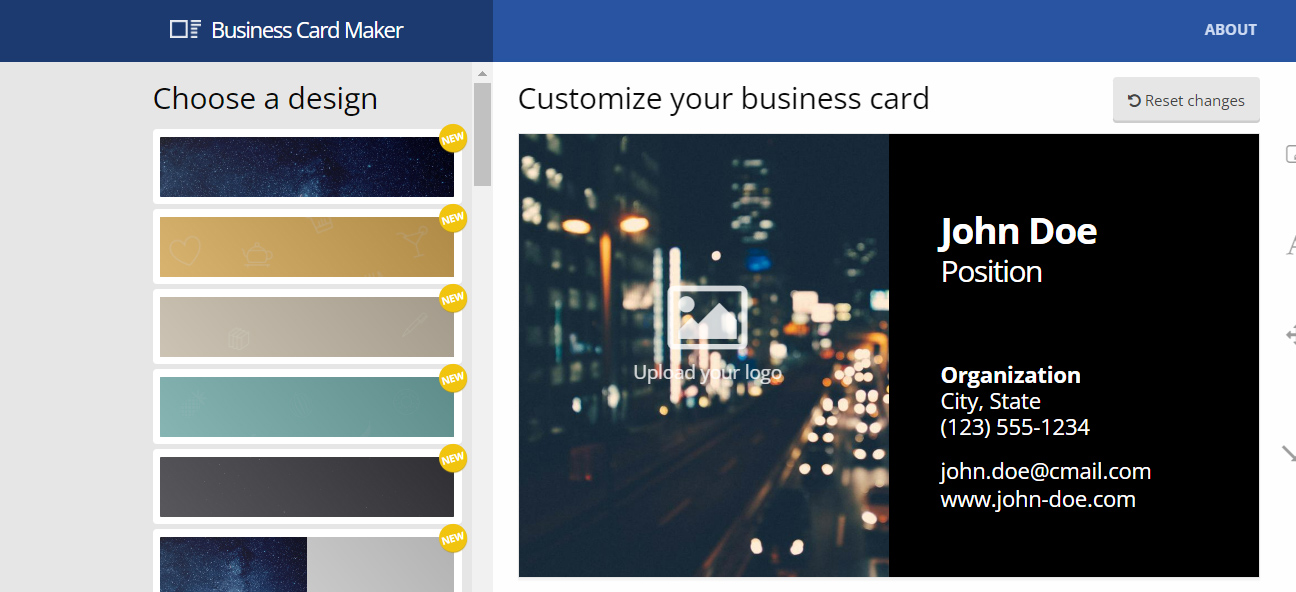
Task: Select the starry night sky design thumbnail
Action: (306, 167)
